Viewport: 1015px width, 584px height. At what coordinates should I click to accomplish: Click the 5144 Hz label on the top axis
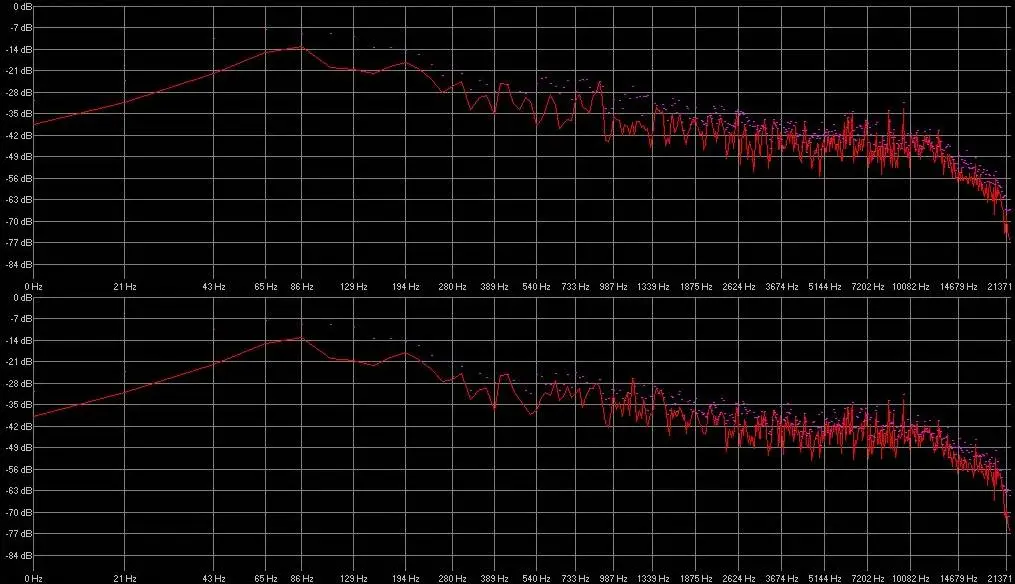click(x=826, y=286)
